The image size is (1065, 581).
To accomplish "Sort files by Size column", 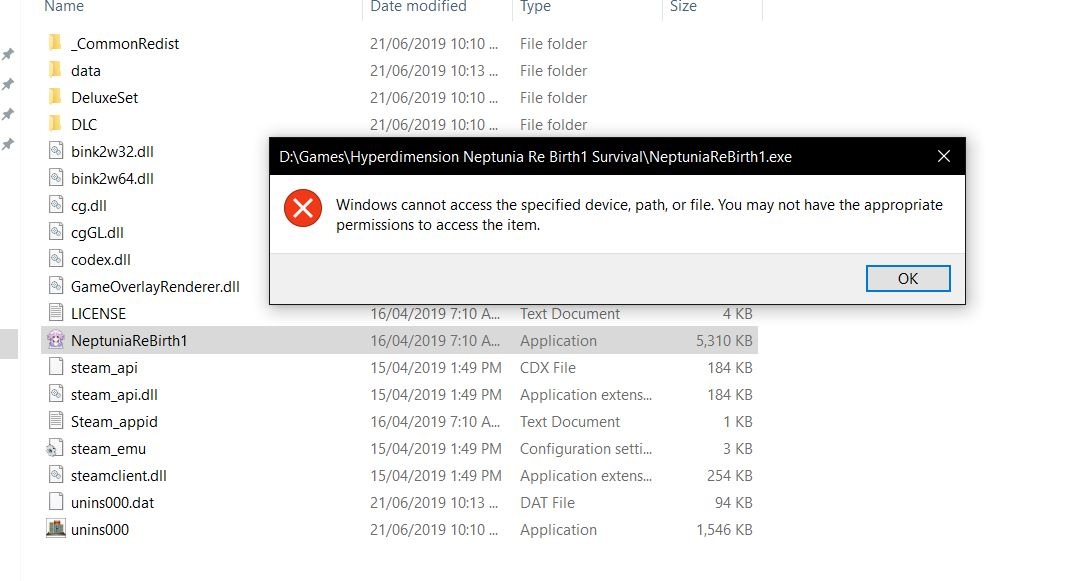I will [x=683, y=7].
